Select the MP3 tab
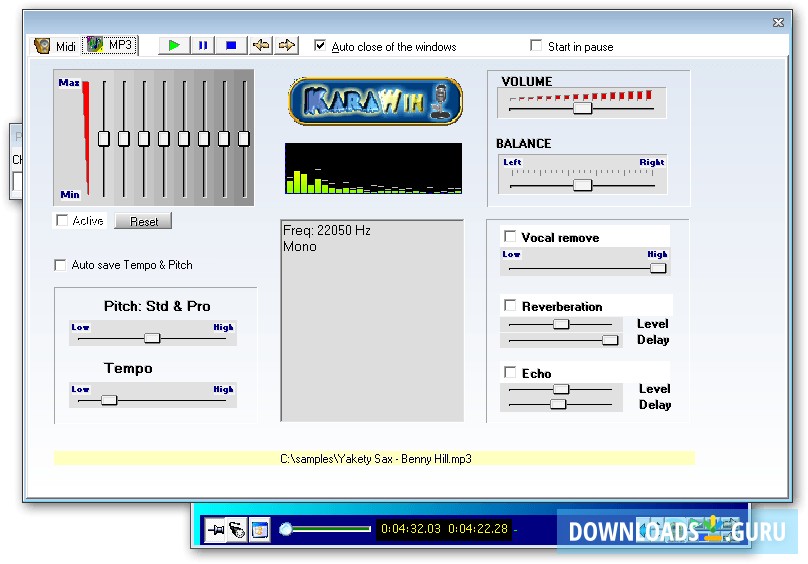 point(110,45)
